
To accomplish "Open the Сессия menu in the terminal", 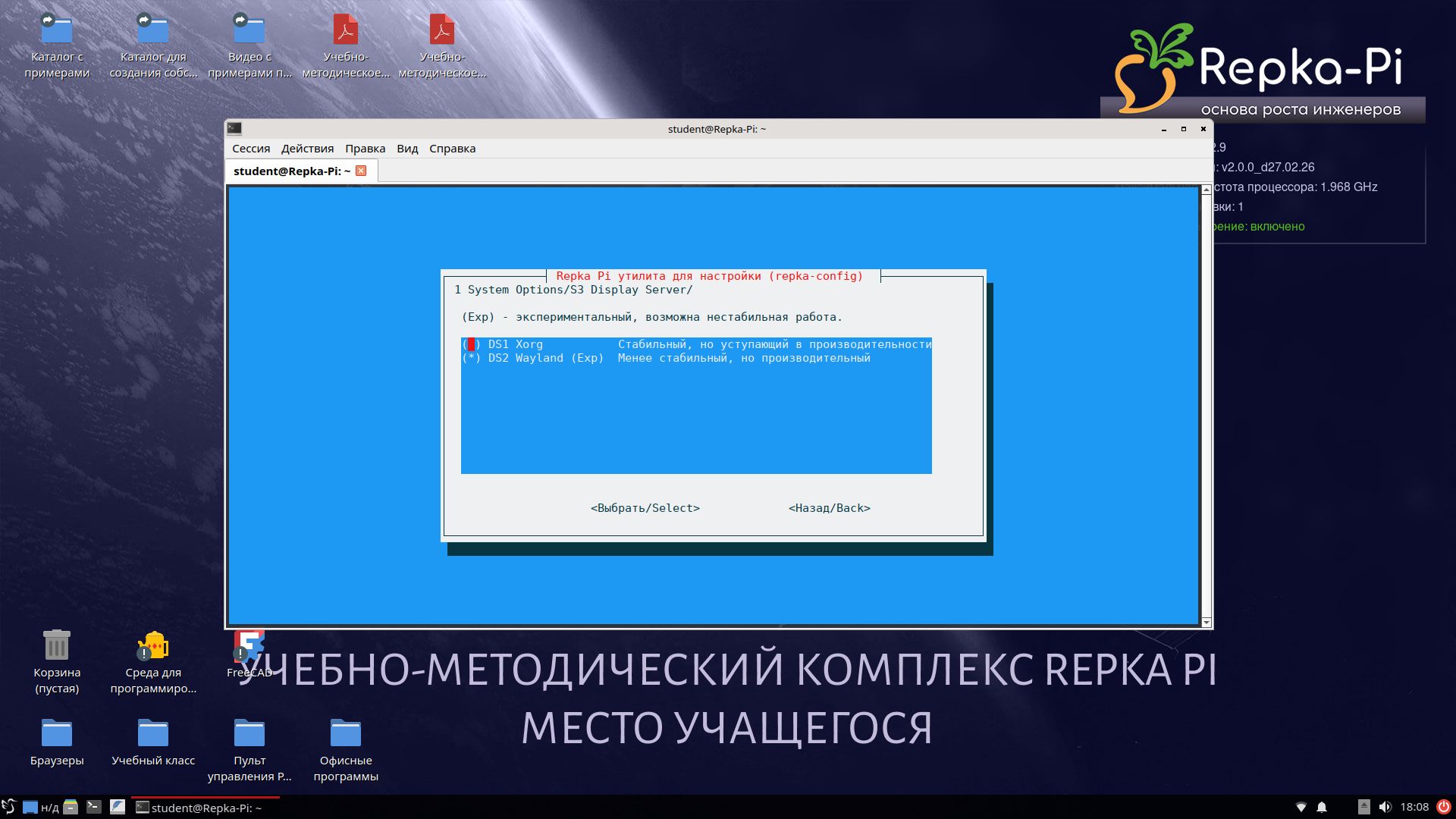I will click(x=251, y=149).
